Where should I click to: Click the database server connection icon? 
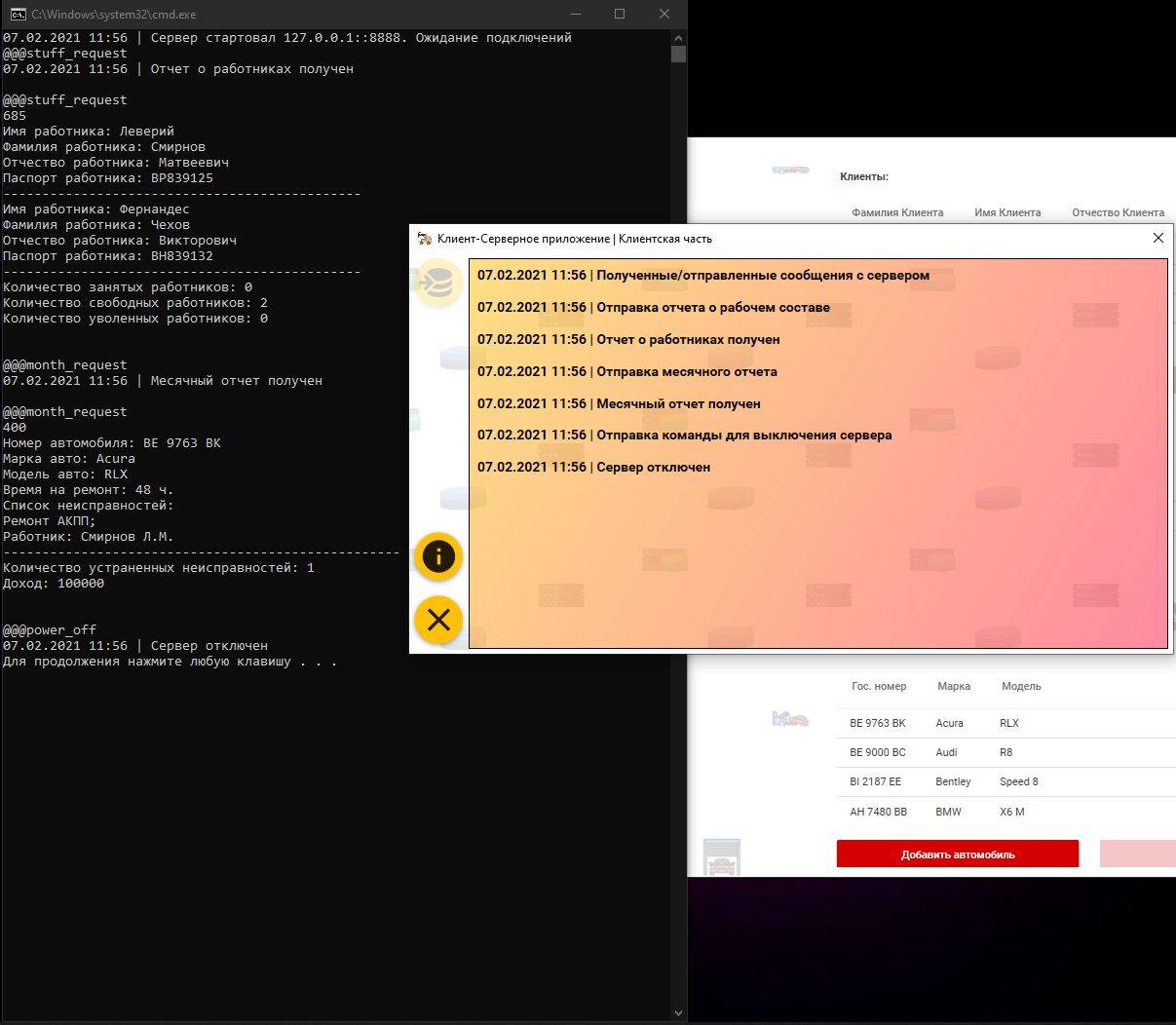438,284
